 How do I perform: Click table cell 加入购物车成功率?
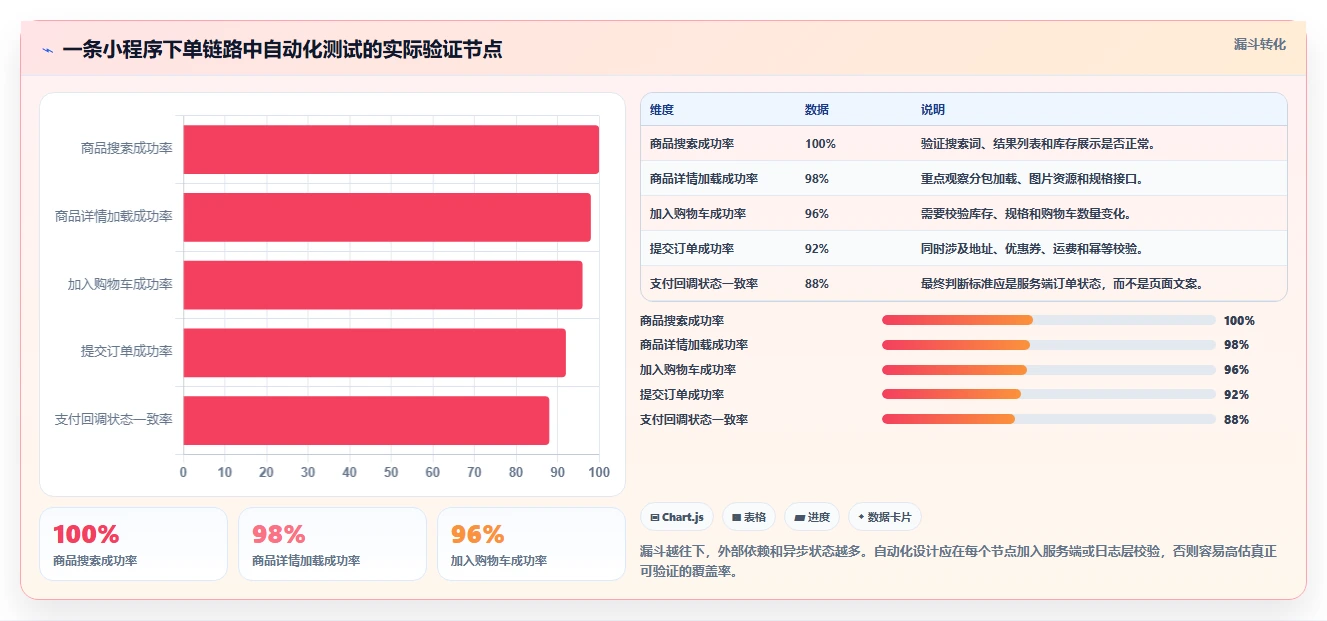[698, 214]
